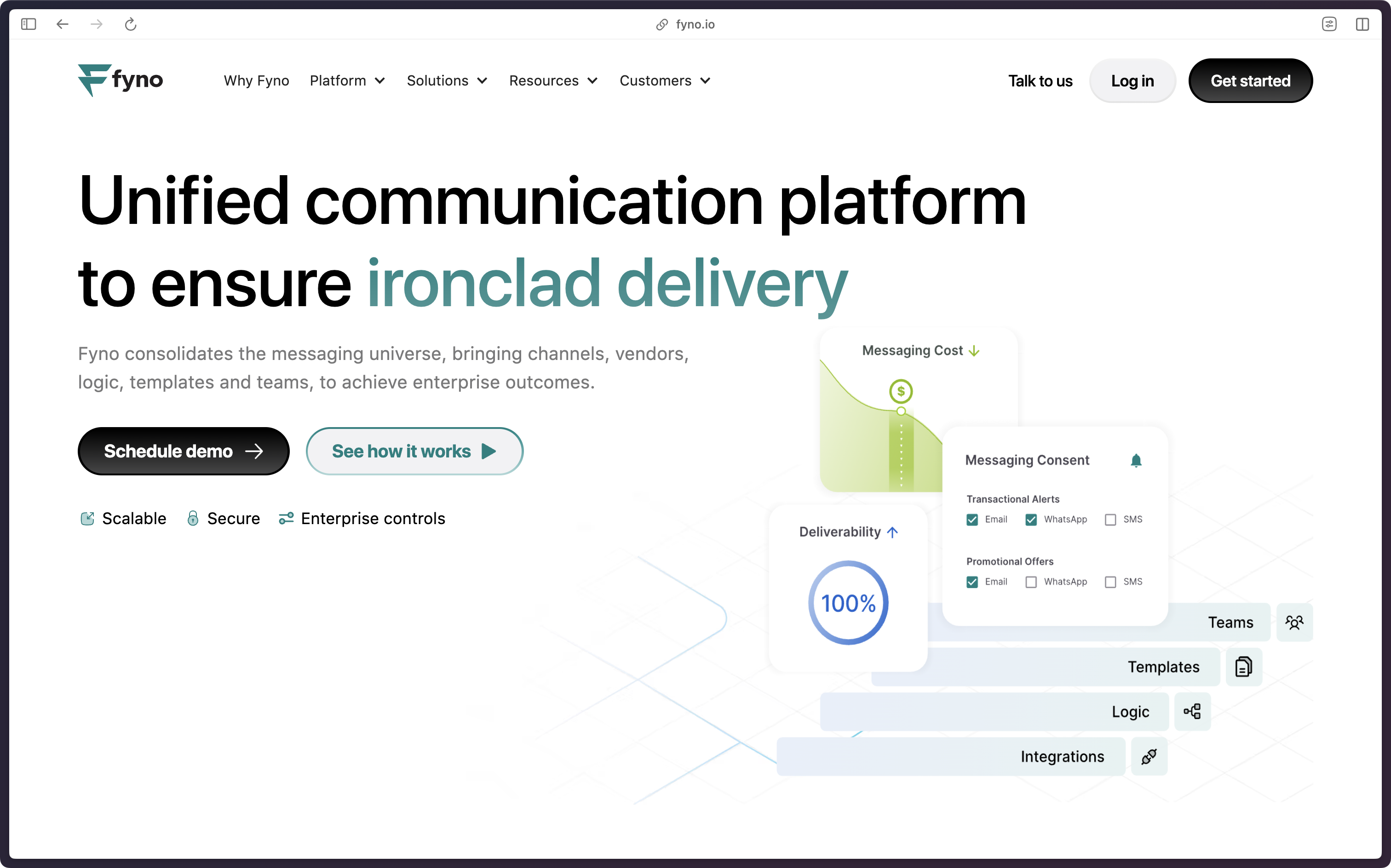
Task: Click the Messaging Consent bell icon
Action: coord(1135,460)
